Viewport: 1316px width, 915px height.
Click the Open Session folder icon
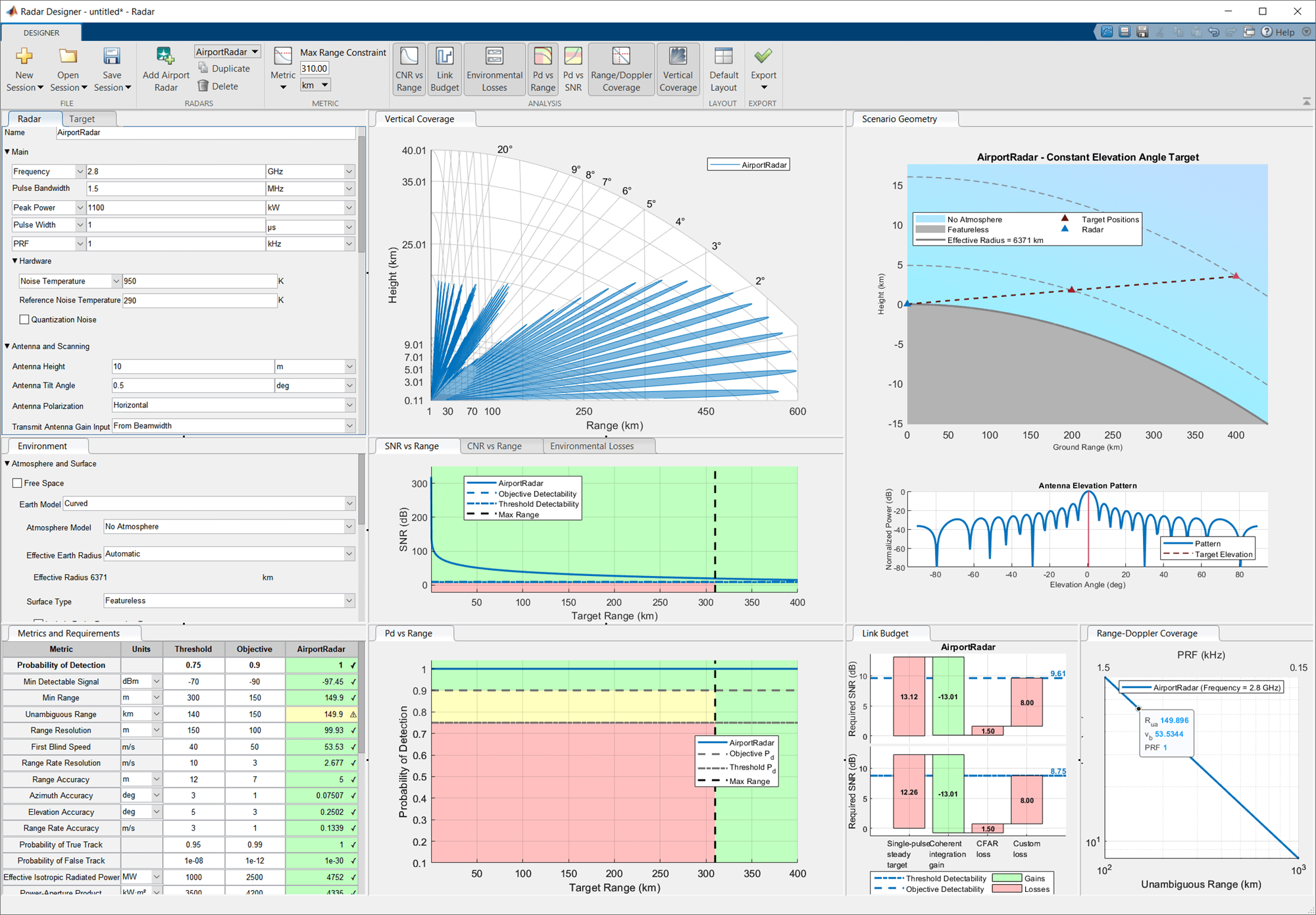(68, 56)
